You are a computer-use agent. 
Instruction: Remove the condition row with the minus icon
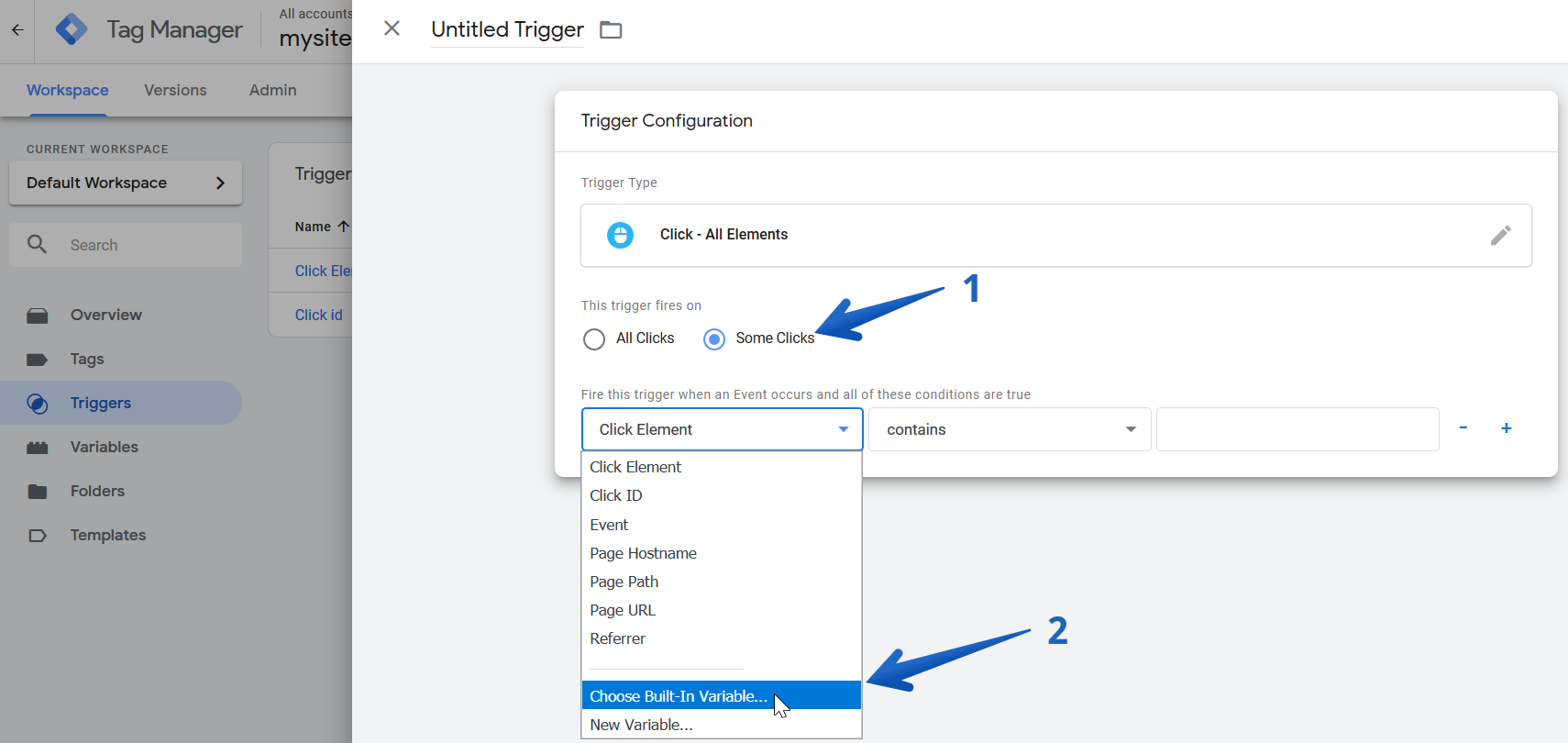[x=1463, y=427]
